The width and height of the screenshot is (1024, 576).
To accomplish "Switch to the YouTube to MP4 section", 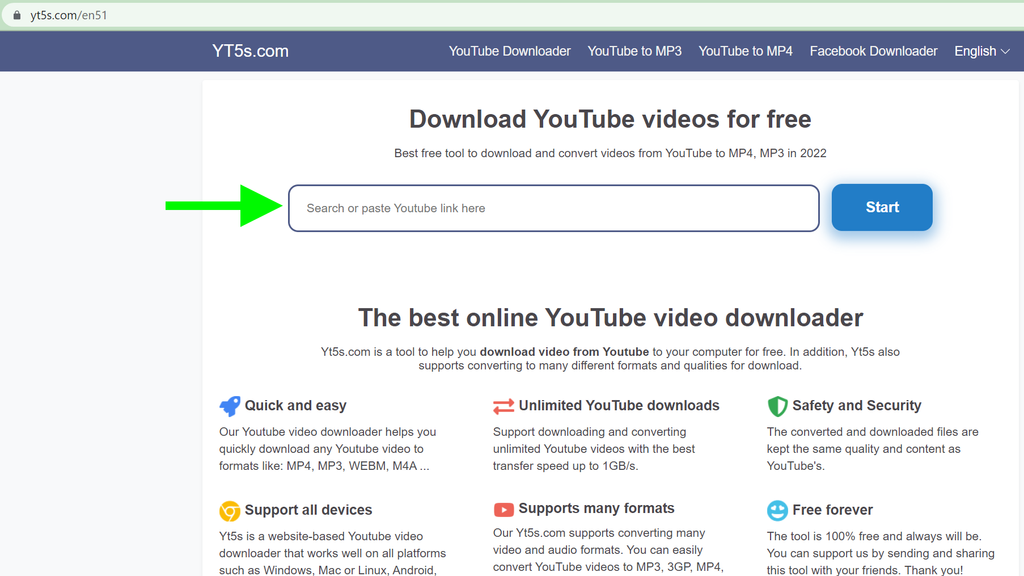I will pos(745,51).
